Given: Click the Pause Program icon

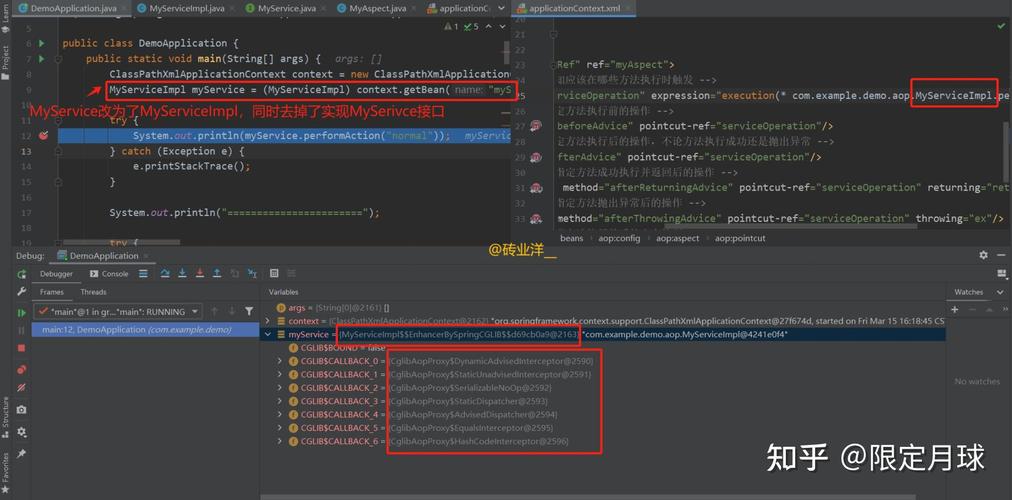Looking at the screenshot, I should (21, 330).
